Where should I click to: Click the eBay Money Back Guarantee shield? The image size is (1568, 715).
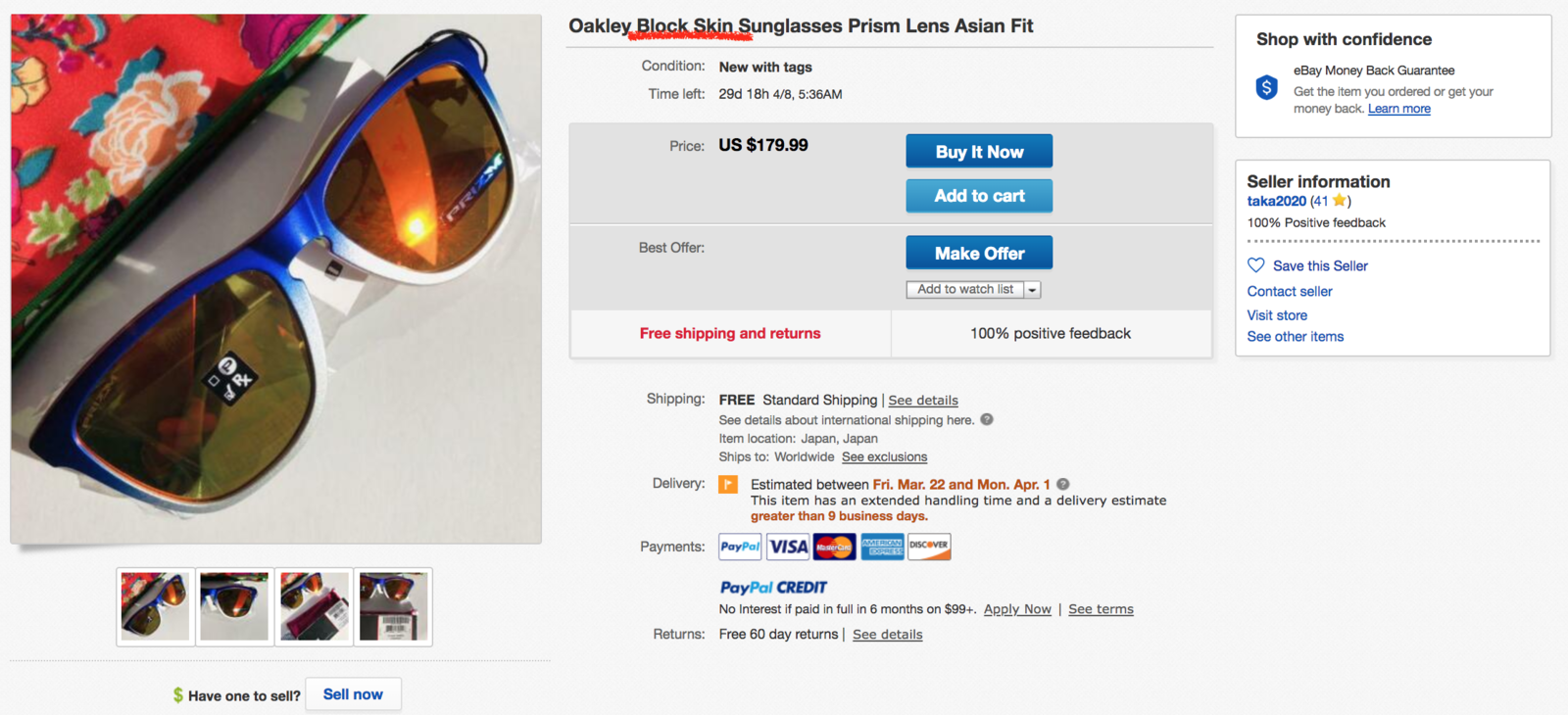(x=1267, y=88)
